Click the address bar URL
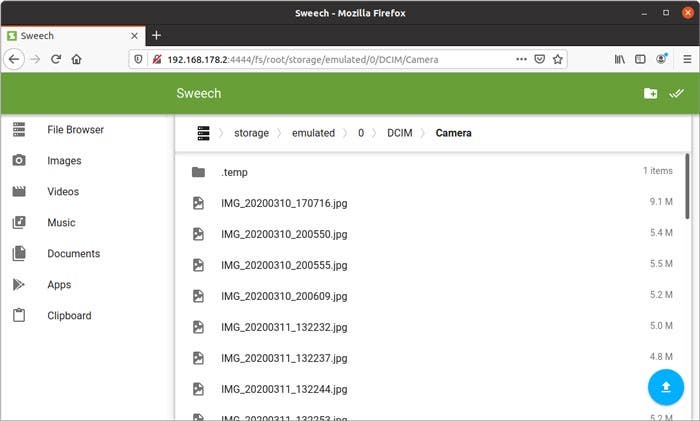 click(303, 59)
